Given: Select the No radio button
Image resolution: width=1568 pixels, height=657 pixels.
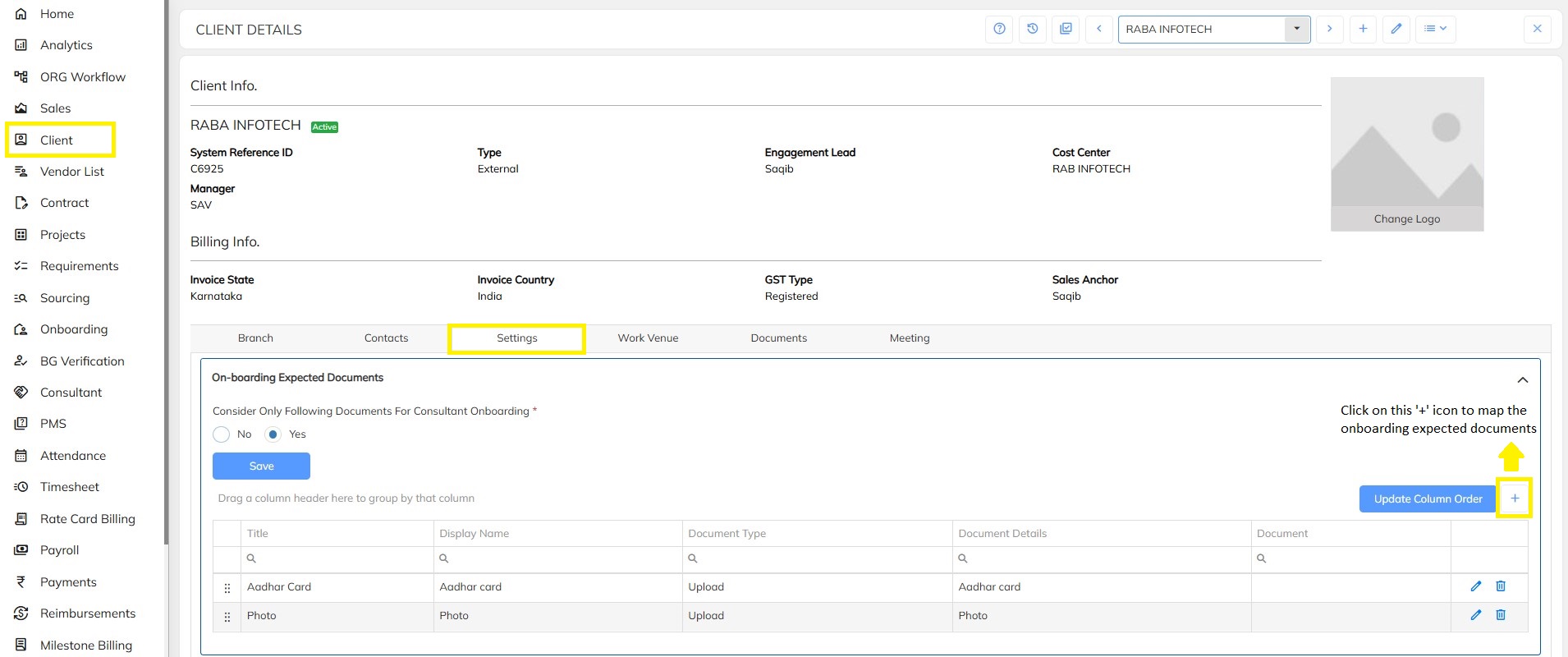Looking at the screenshot, I should click(x=222, y=434).
